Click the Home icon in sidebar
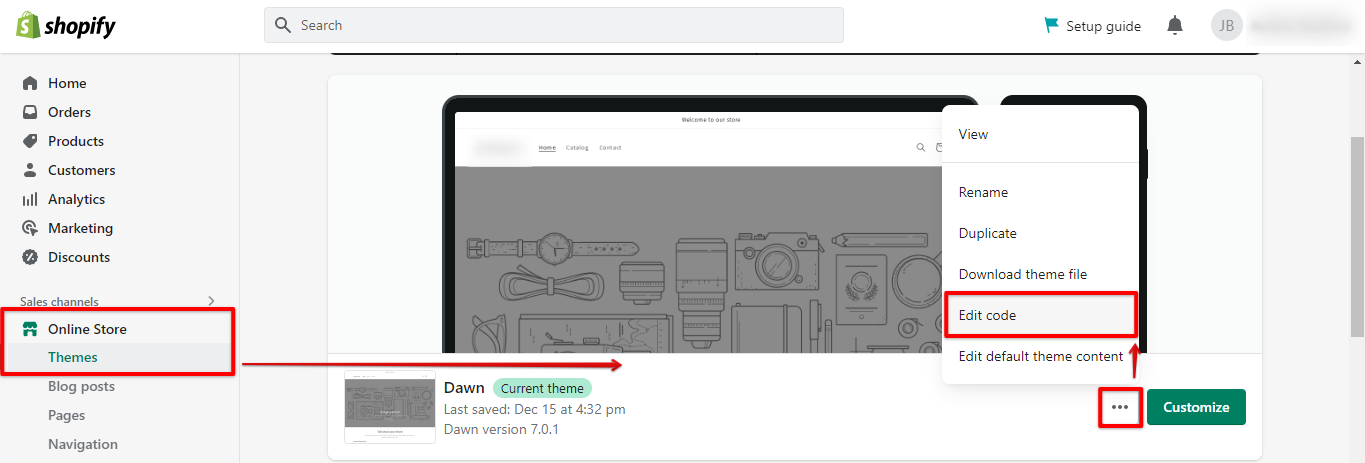Viewport: 1365px width, 463px height. click(30, 83)
